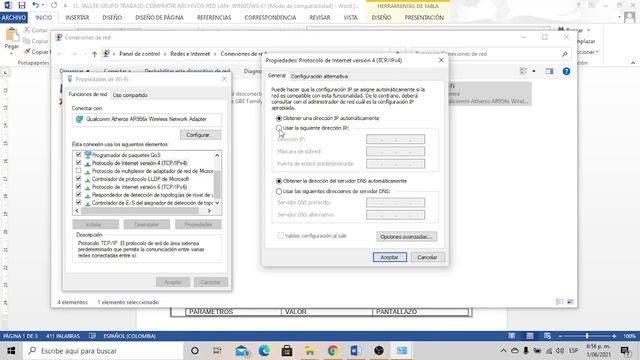Screen dimensions: 640x360
Task: Open the Undo history dropdown arrow
Action: click(x=43, y=5)
